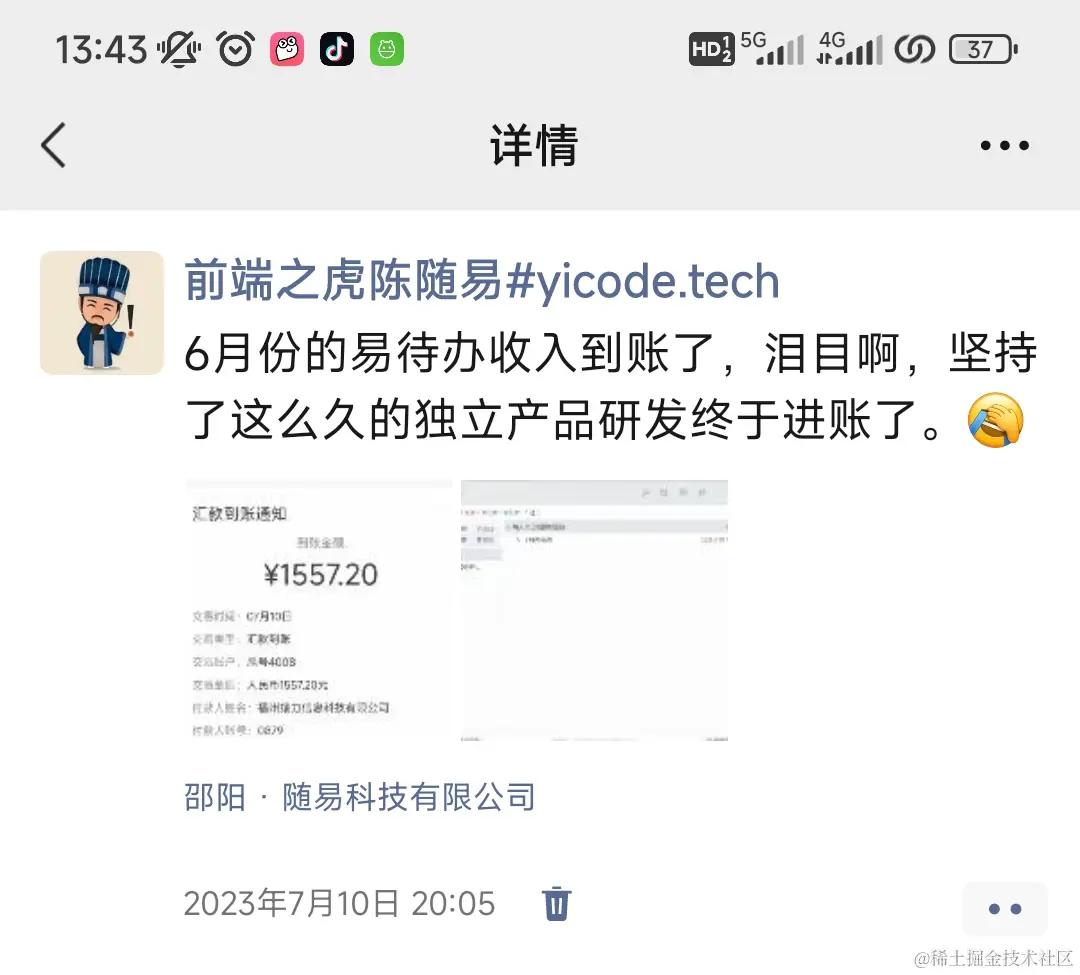Tap the post timestamp 2023年7月10日 20:05

point(340,903)
